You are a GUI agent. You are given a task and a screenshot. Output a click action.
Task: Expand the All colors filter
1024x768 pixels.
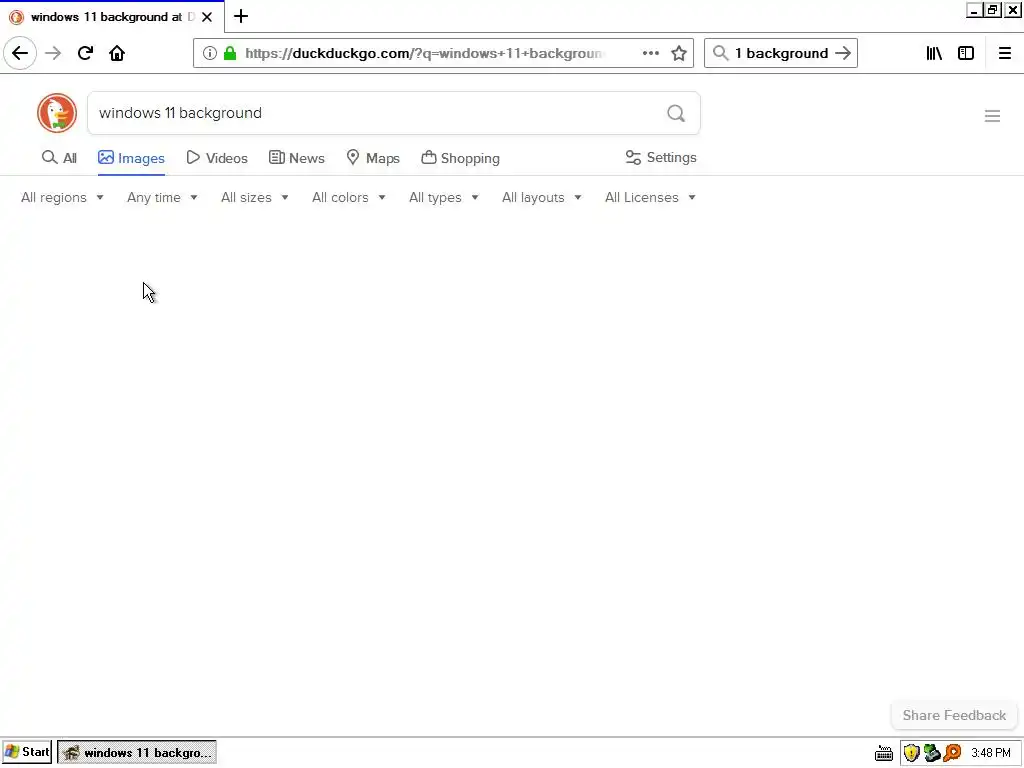coord(349,197)
